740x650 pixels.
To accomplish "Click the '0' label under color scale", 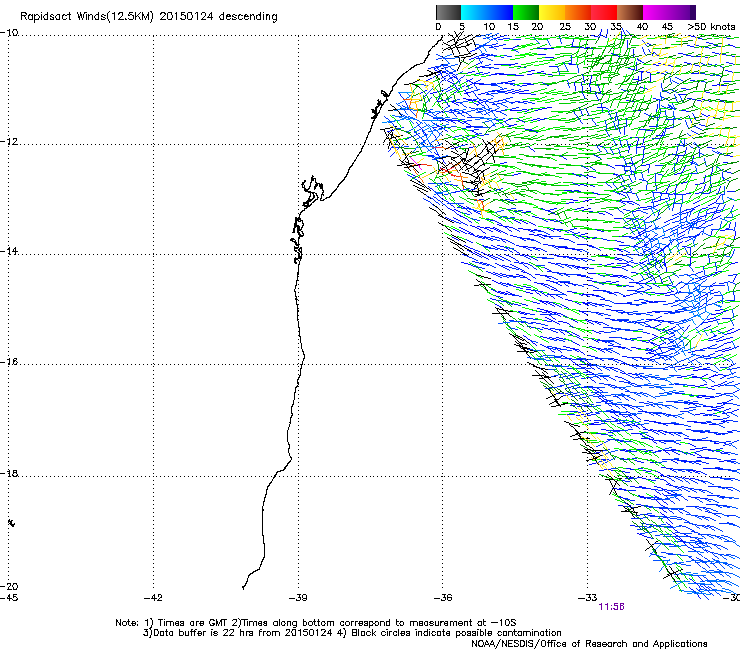I will coord(438,27).
